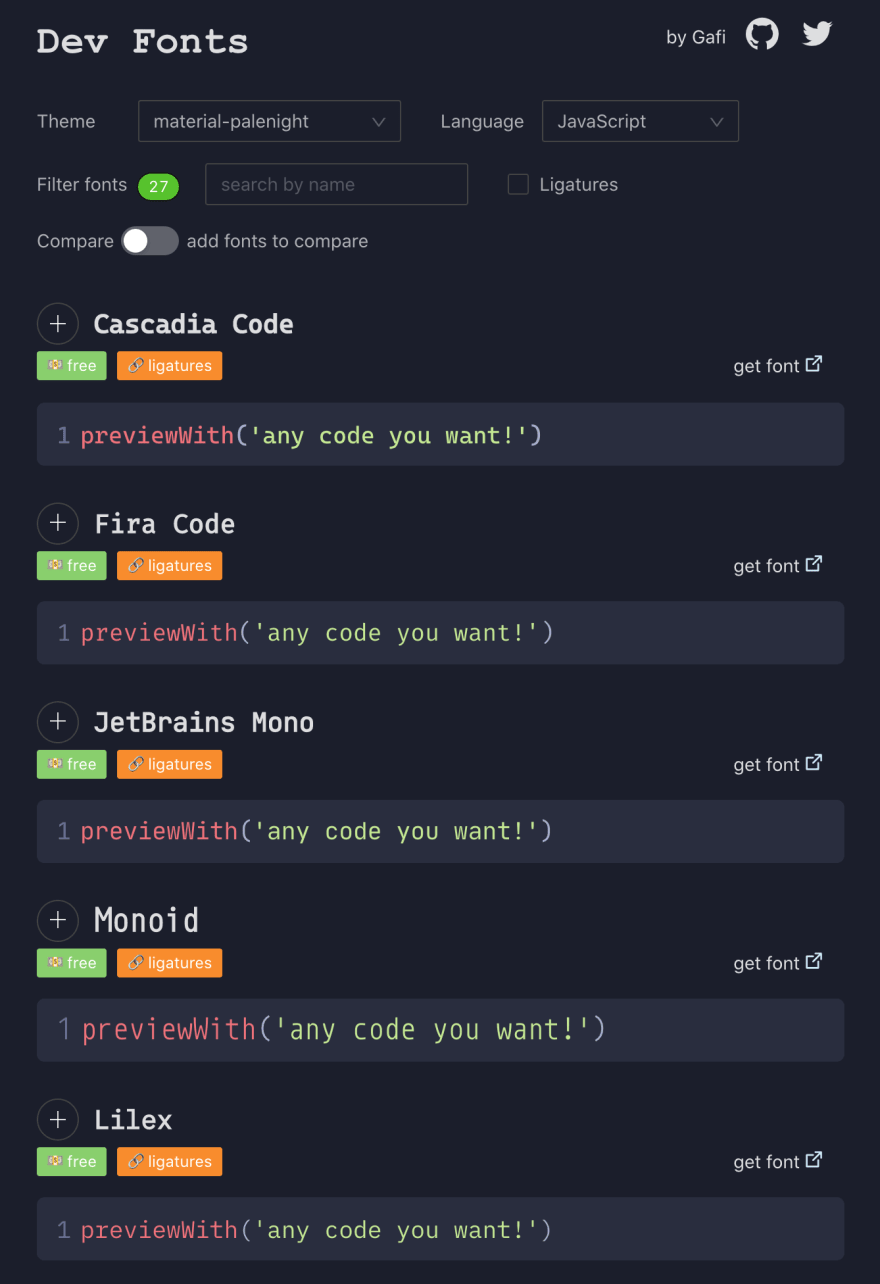Open the material-palenight theme dropdown
Viewport: 880px width, 1284px height.
coord(269,121)
